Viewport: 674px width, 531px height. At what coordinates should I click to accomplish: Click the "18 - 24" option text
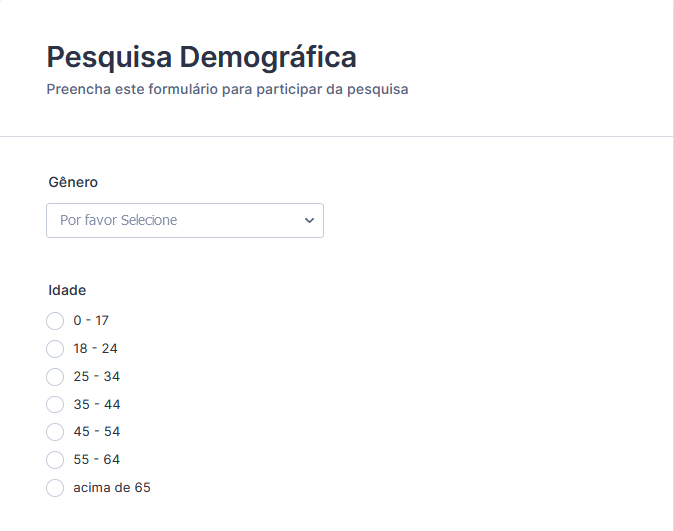[x=96, y=349]
